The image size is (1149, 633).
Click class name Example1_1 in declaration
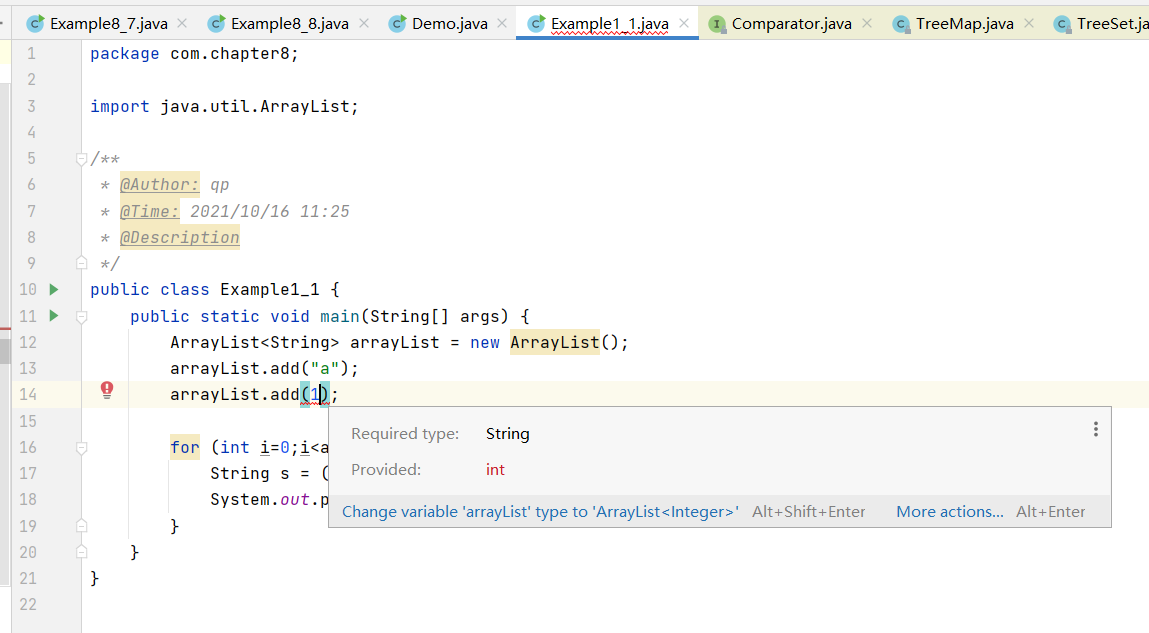(x=270, y=289)
